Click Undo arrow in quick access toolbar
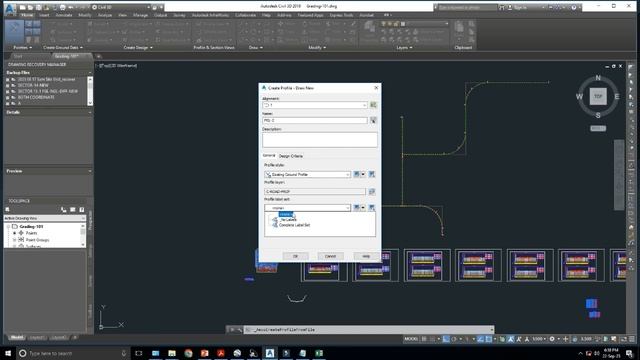Image resolution: width=640 pixels, height=360 pixels. point(71,7)
